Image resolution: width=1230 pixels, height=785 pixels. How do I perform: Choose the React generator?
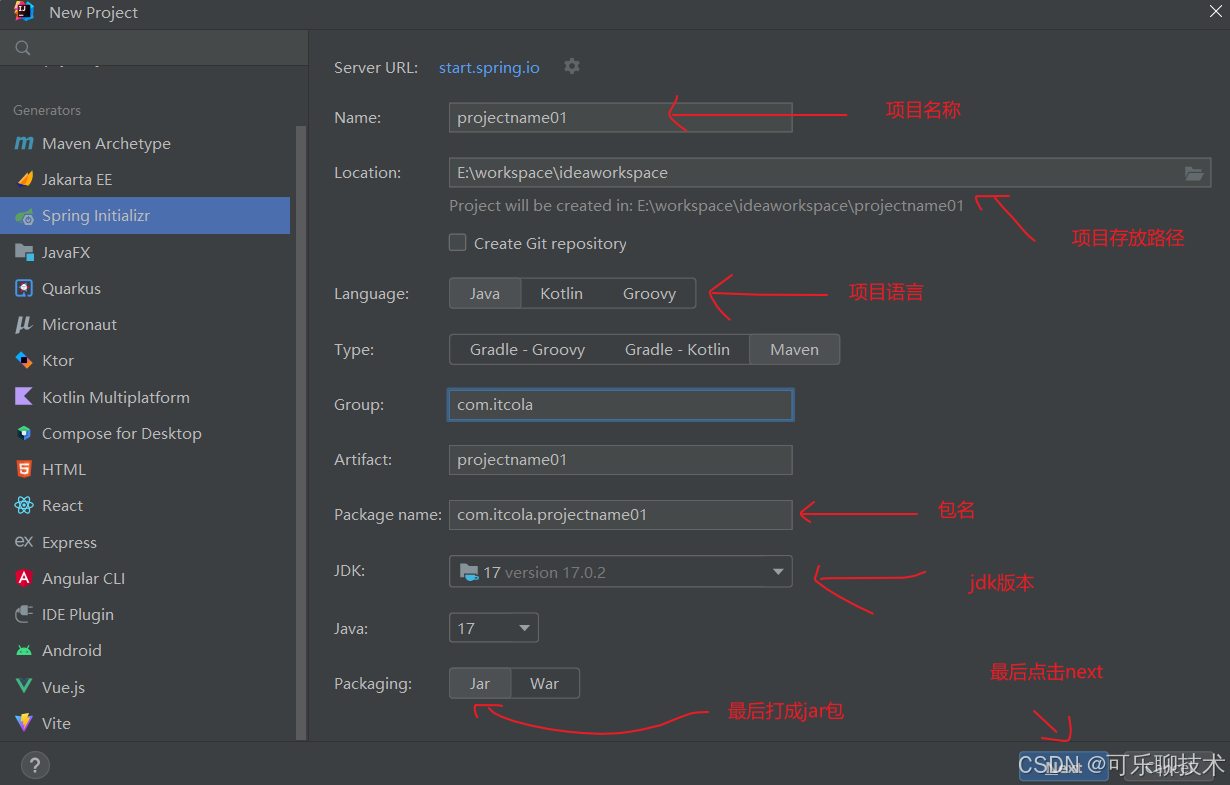(x=145, y=505)
